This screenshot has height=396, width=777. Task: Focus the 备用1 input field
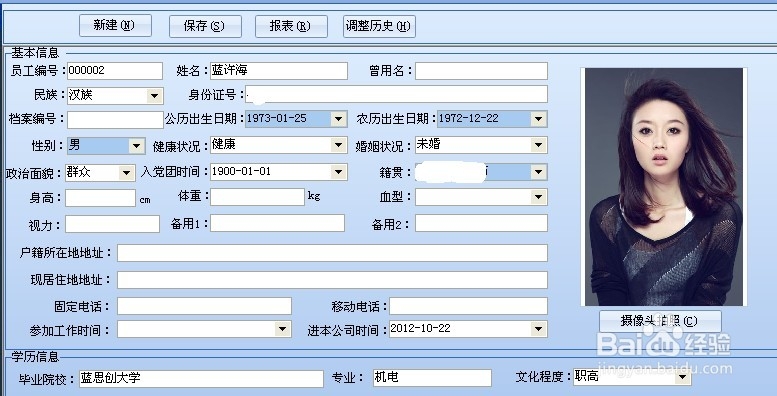coord(278,223)
